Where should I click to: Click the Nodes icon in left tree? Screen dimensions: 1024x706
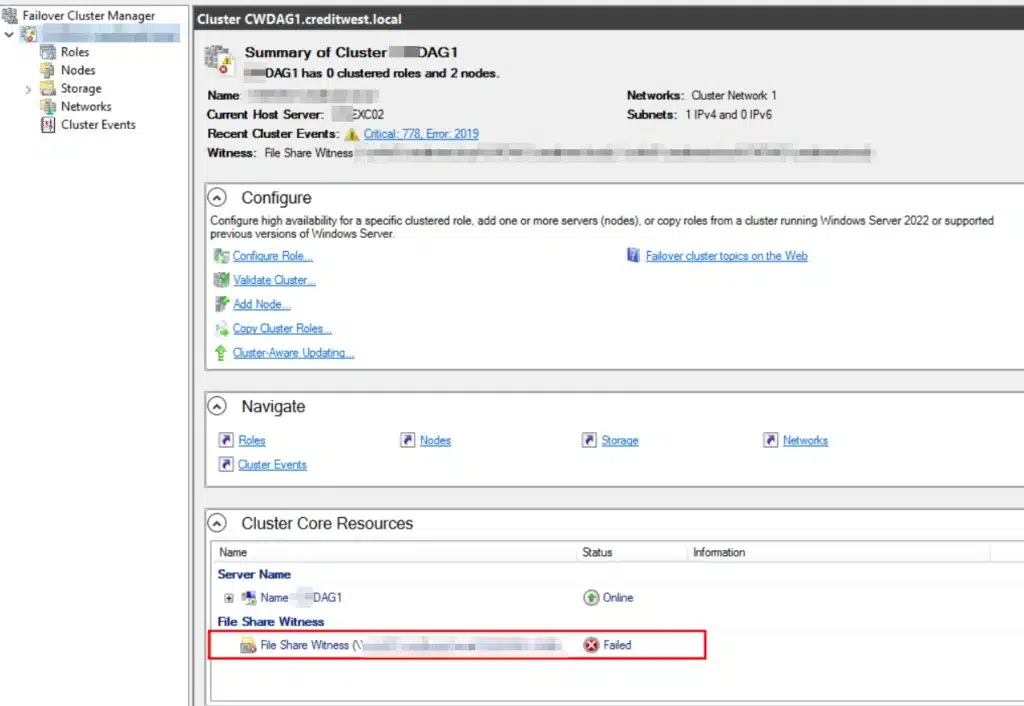coord(47,70)
